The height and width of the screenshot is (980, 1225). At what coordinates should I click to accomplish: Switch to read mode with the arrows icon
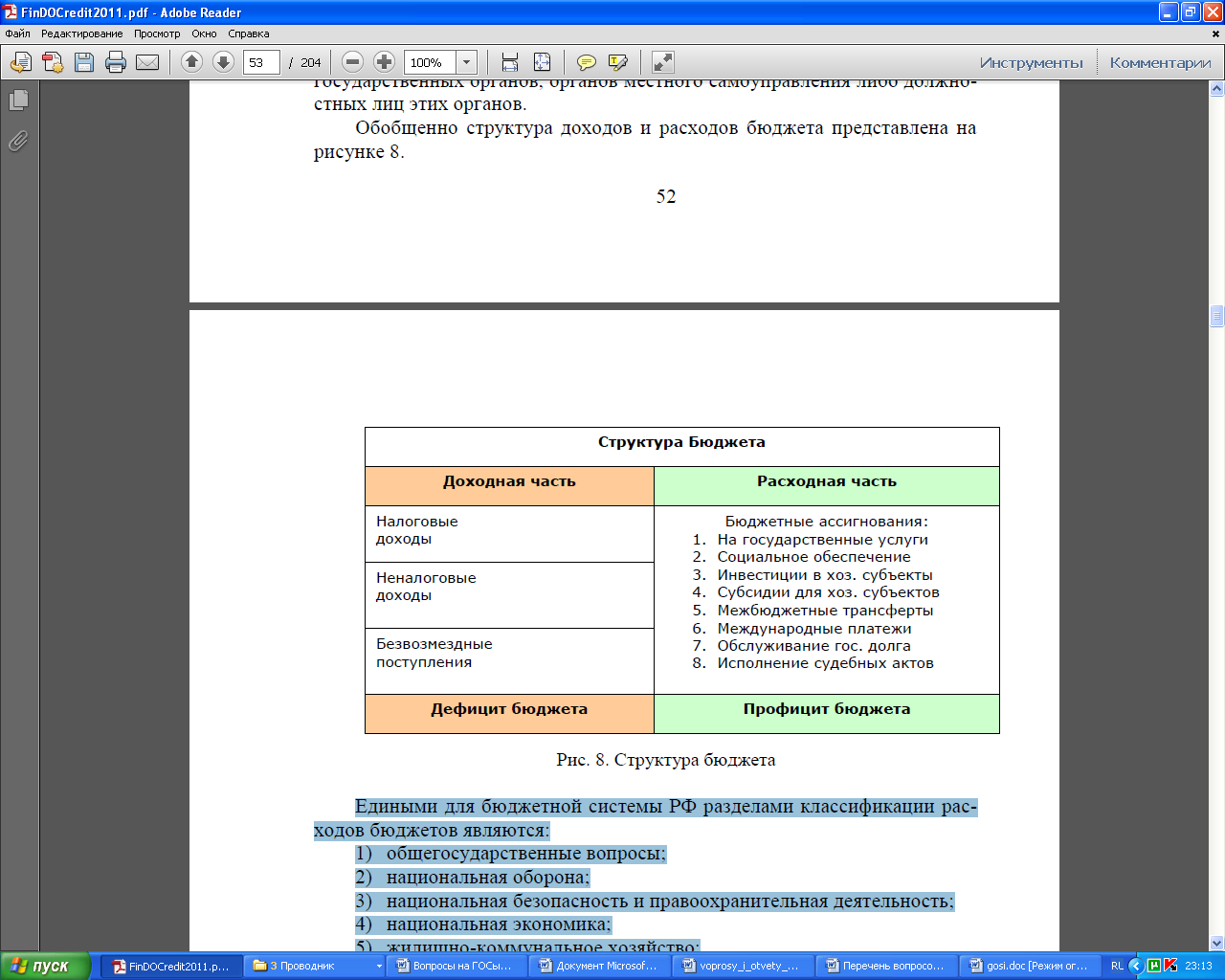tap(663, 62)
